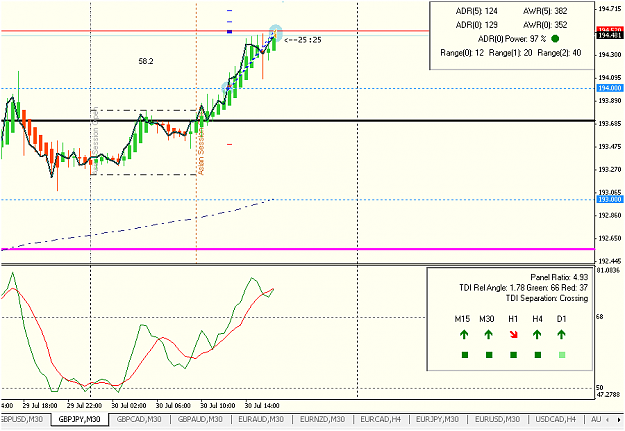This screenshot has width=625, height=431.
Task: Click the 81.0836 indicator scale value
Action: [609, 271]
